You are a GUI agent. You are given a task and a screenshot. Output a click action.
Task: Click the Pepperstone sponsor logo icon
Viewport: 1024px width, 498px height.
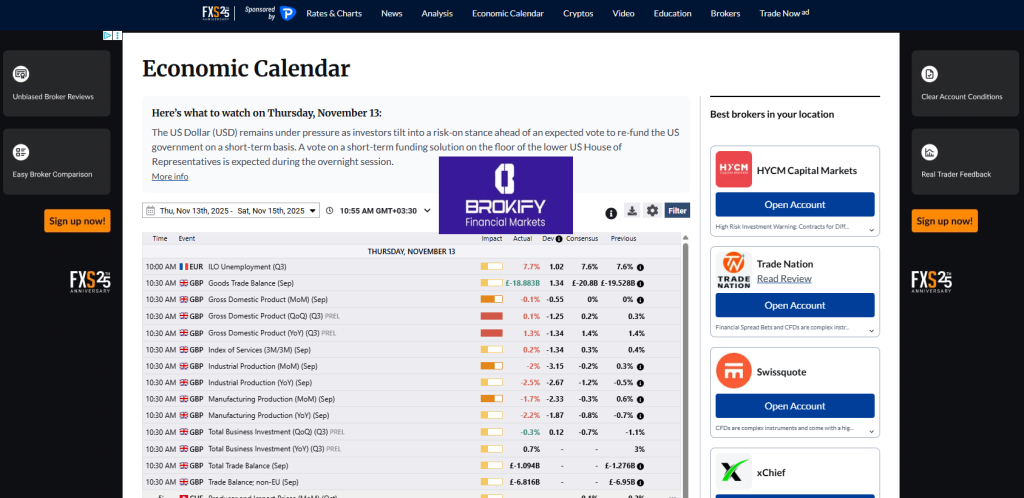pos(288,13)
